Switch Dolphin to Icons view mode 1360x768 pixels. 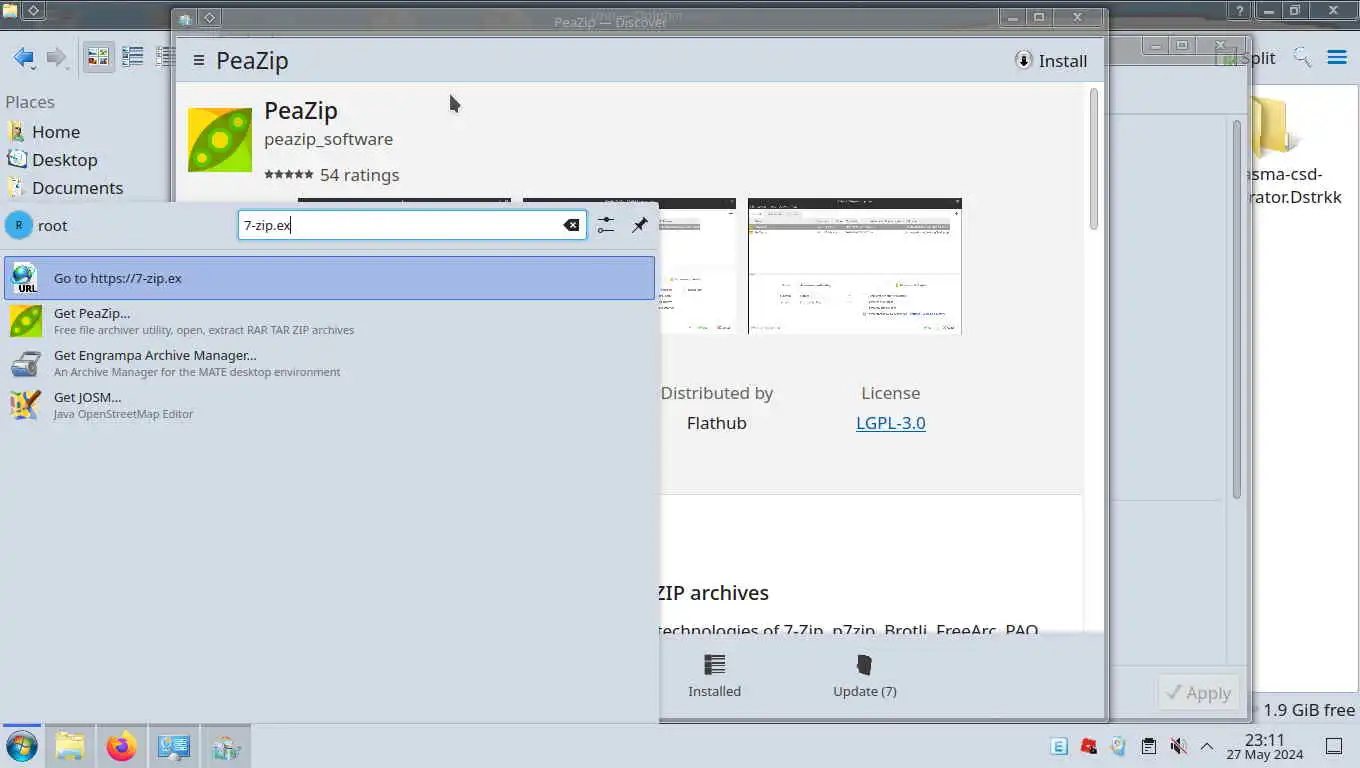[98, 57]
